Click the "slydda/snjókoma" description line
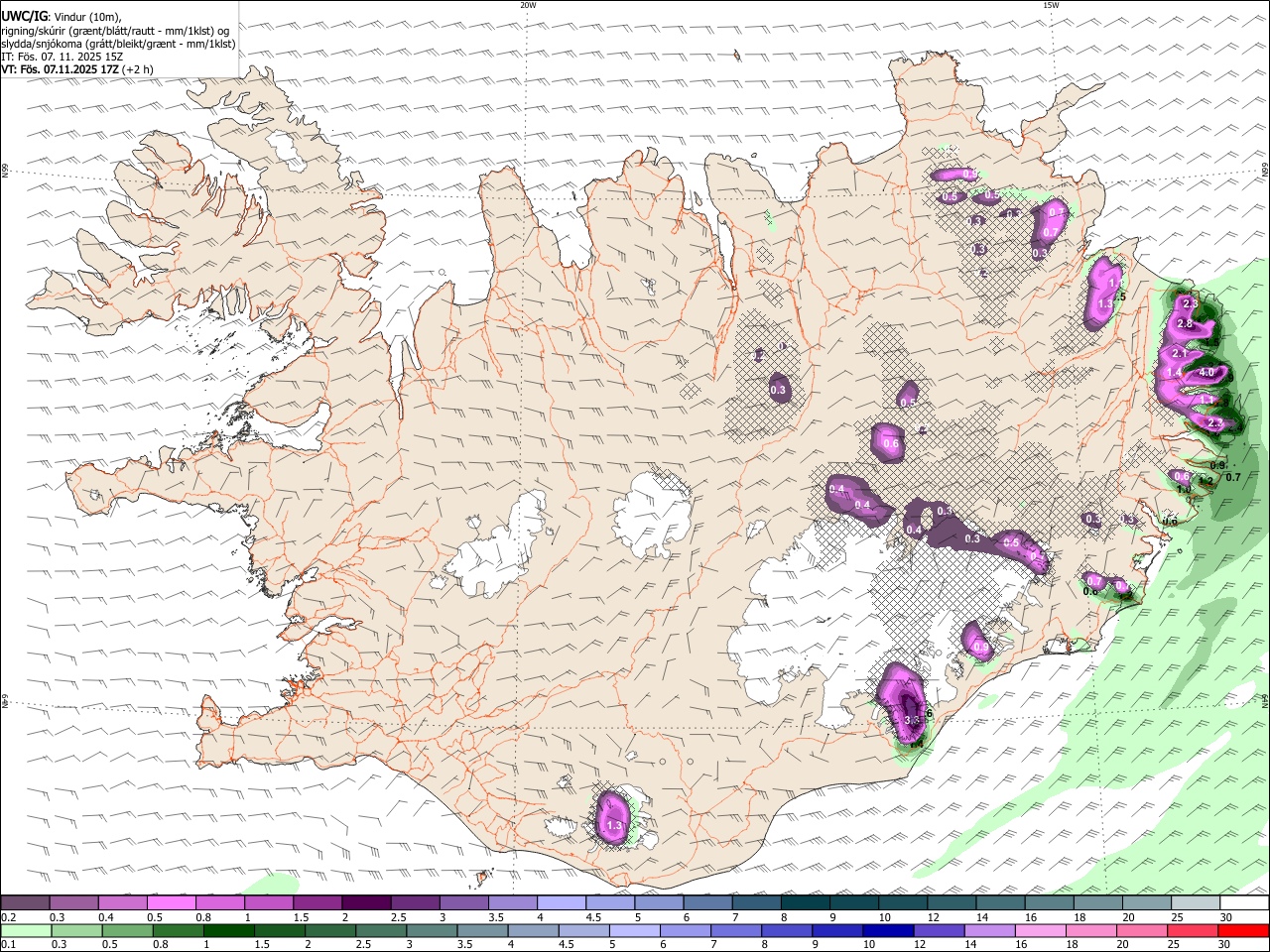The height and width of the screenshot is (952, 1270). click(x=118, y=44)
